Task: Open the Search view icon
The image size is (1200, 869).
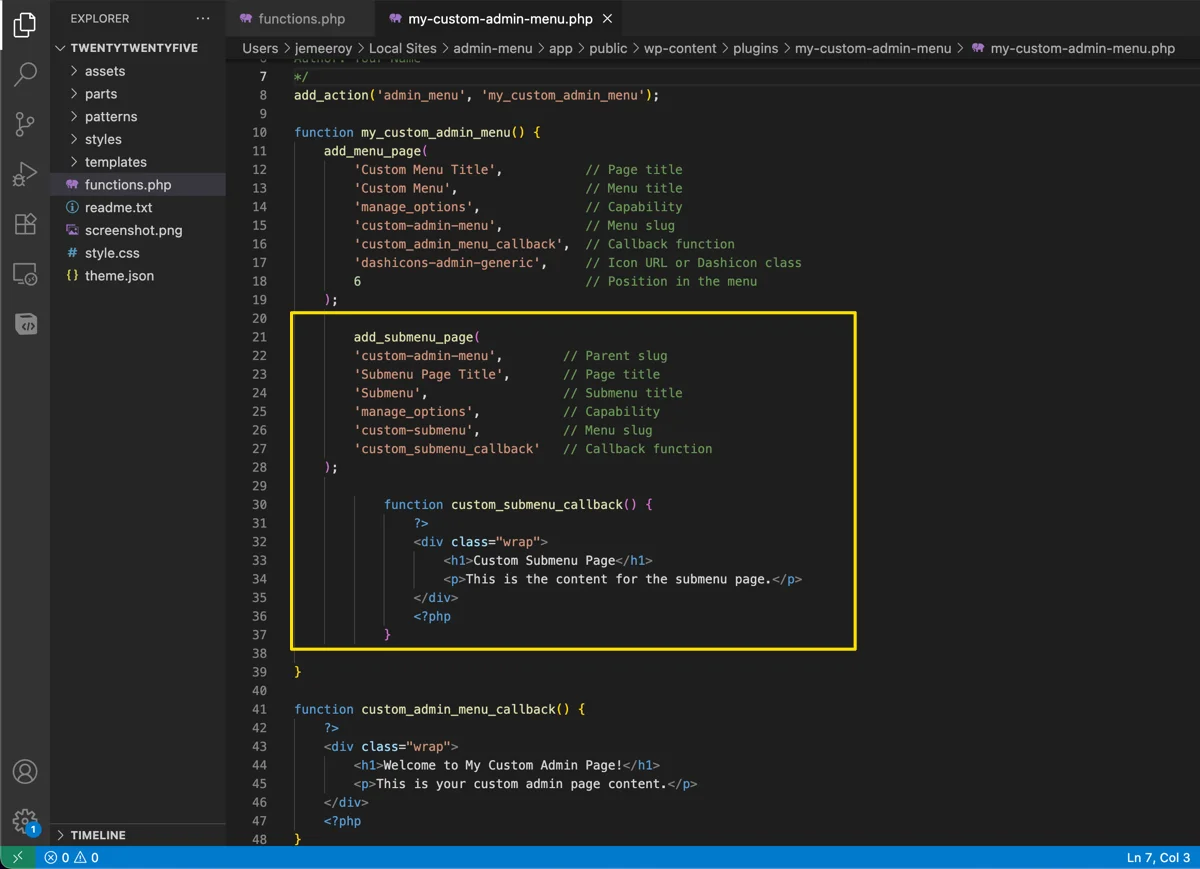Action: [x=25, y=75]
